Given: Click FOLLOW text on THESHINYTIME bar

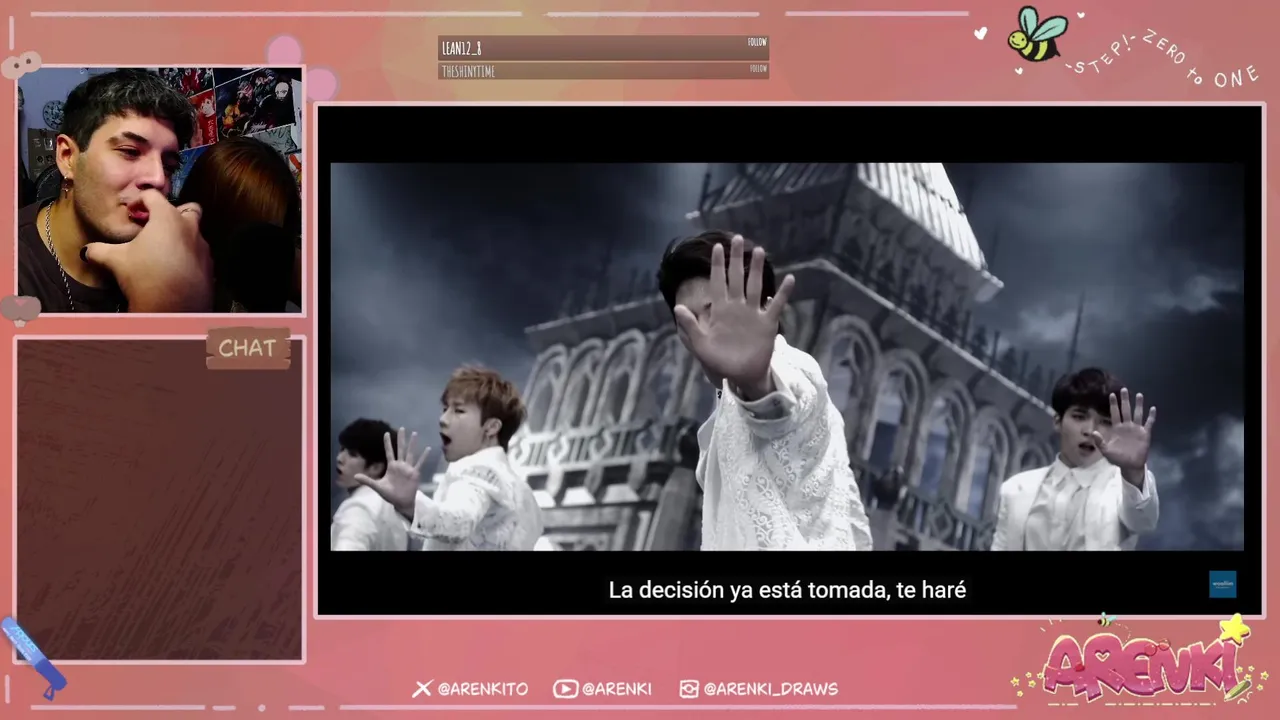Looking at the screenshot, I should (x=758, y=68).
